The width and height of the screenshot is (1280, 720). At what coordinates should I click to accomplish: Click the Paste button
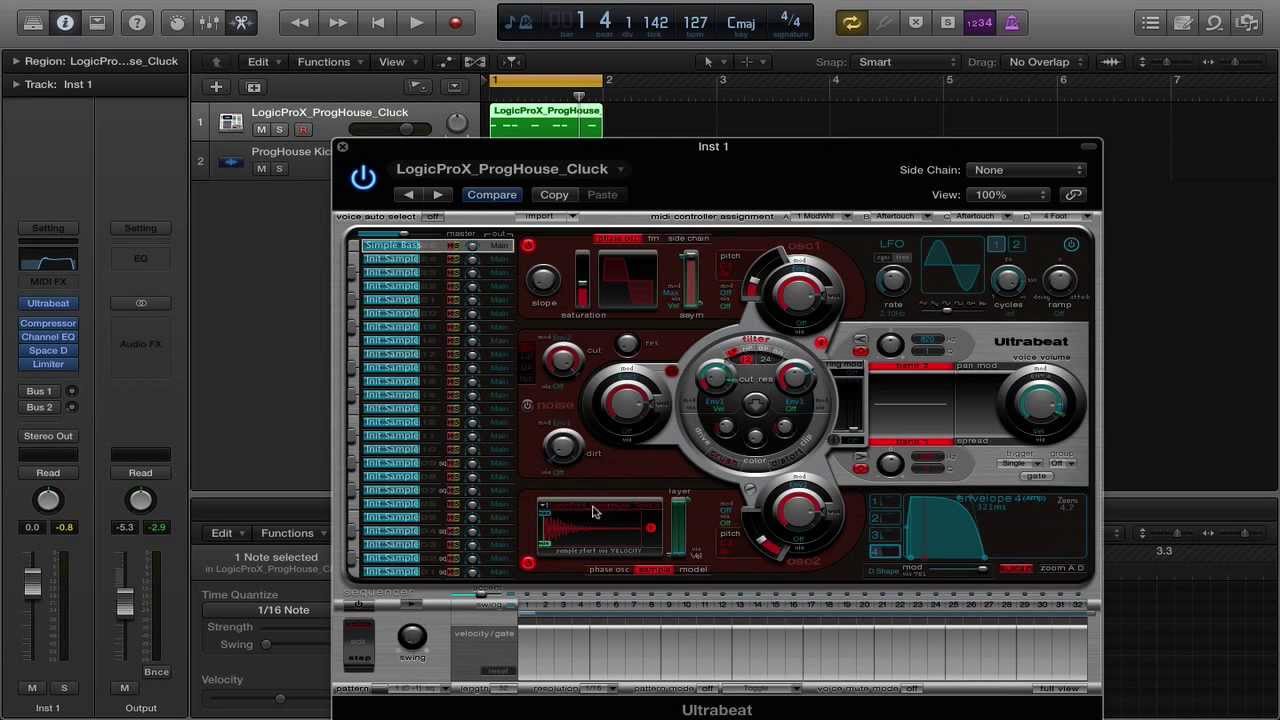tap(602, 195)
